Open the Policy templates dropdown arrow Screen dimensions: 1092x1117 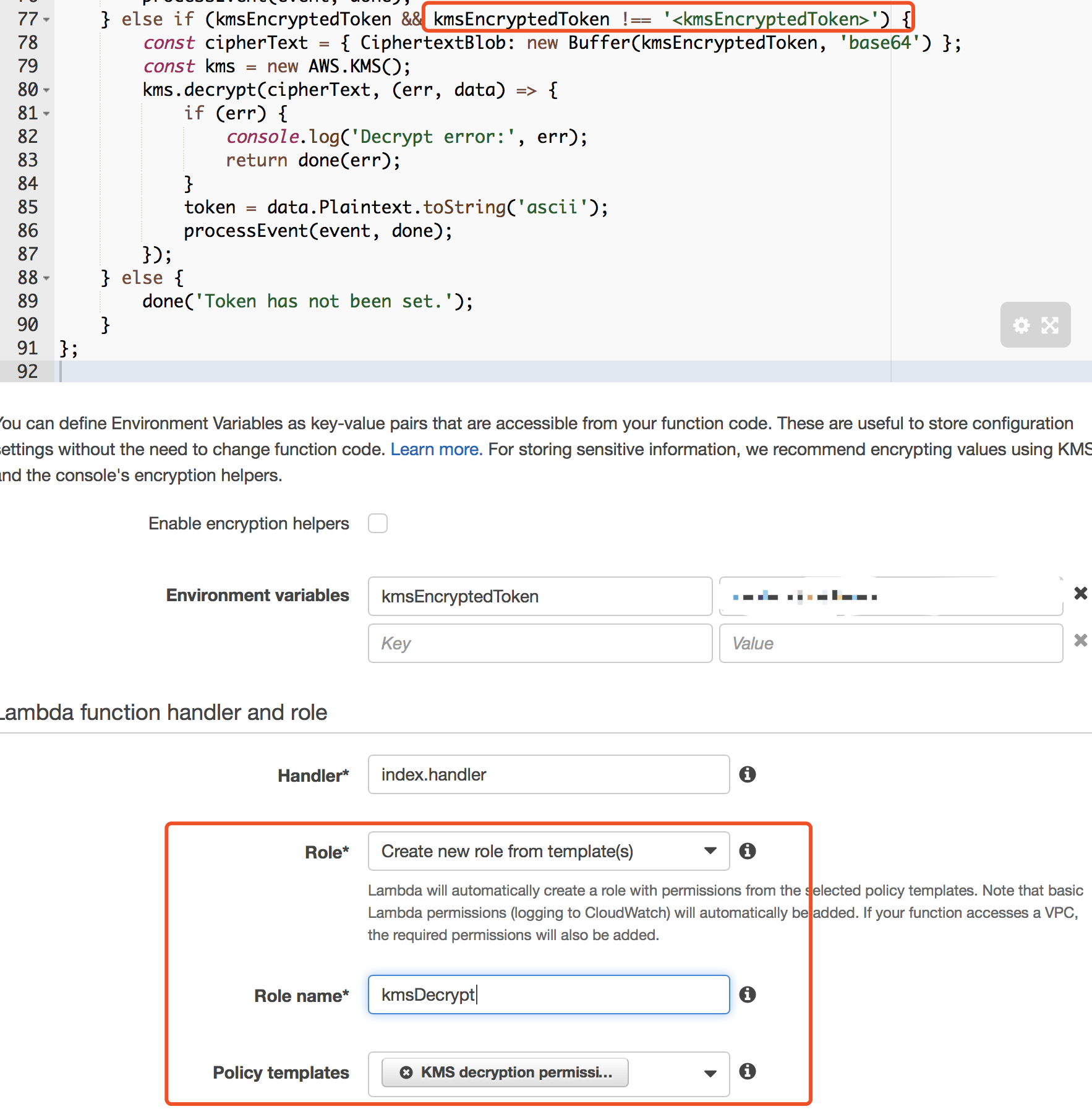click(710, 1074)
